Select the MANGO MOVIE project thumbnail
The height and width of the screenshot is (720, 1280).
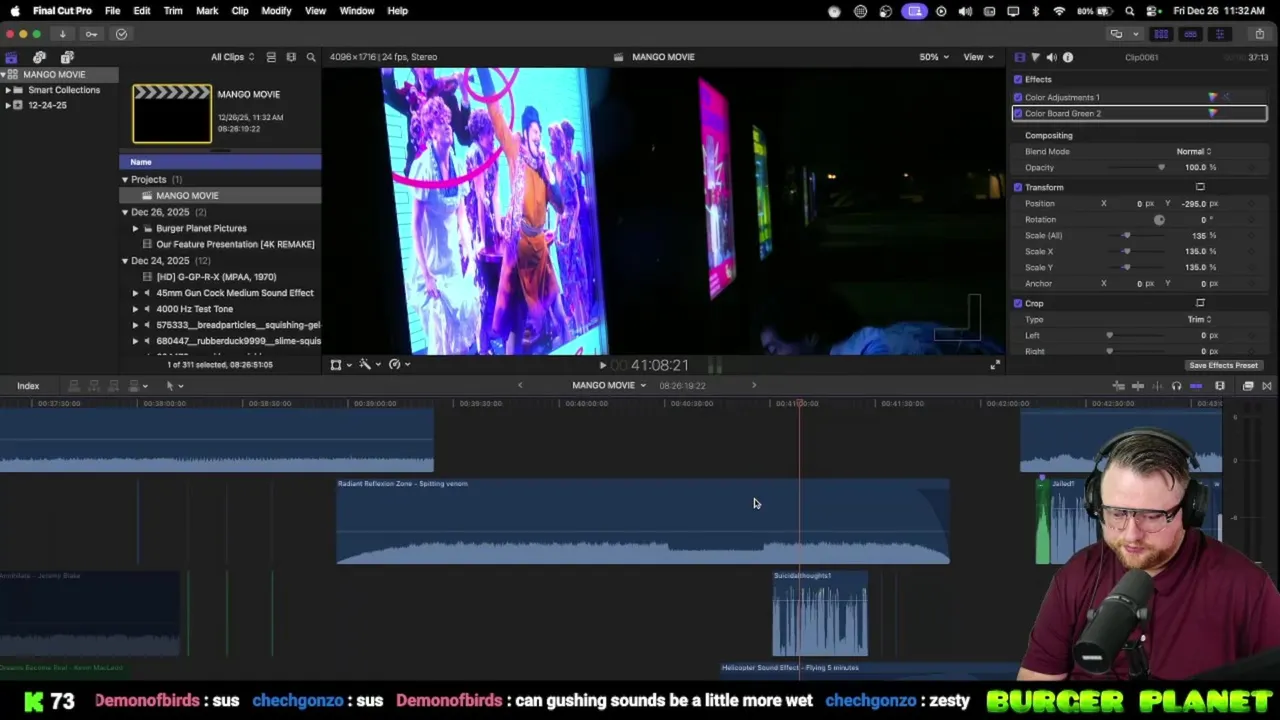(172, 113)
